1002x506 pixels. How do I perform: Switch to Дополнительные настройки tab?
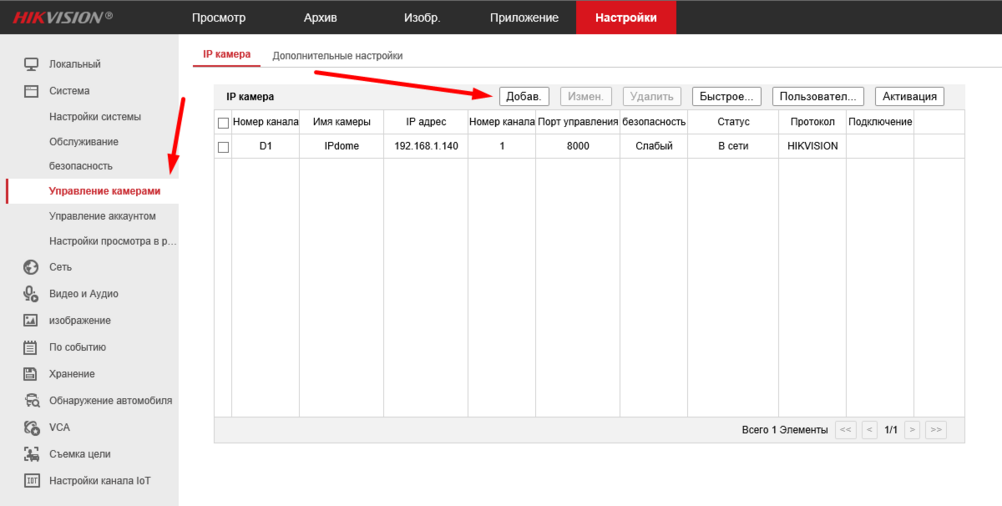coord(337,56)
